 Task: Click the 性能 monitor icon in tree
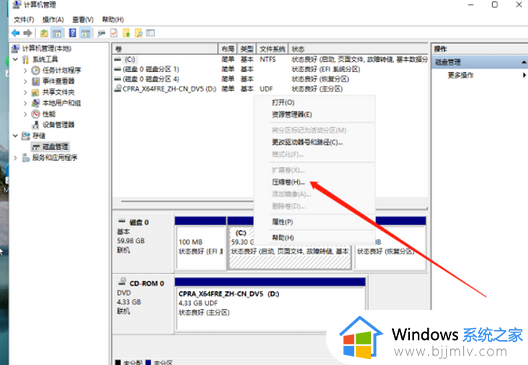tap(35, 114)
